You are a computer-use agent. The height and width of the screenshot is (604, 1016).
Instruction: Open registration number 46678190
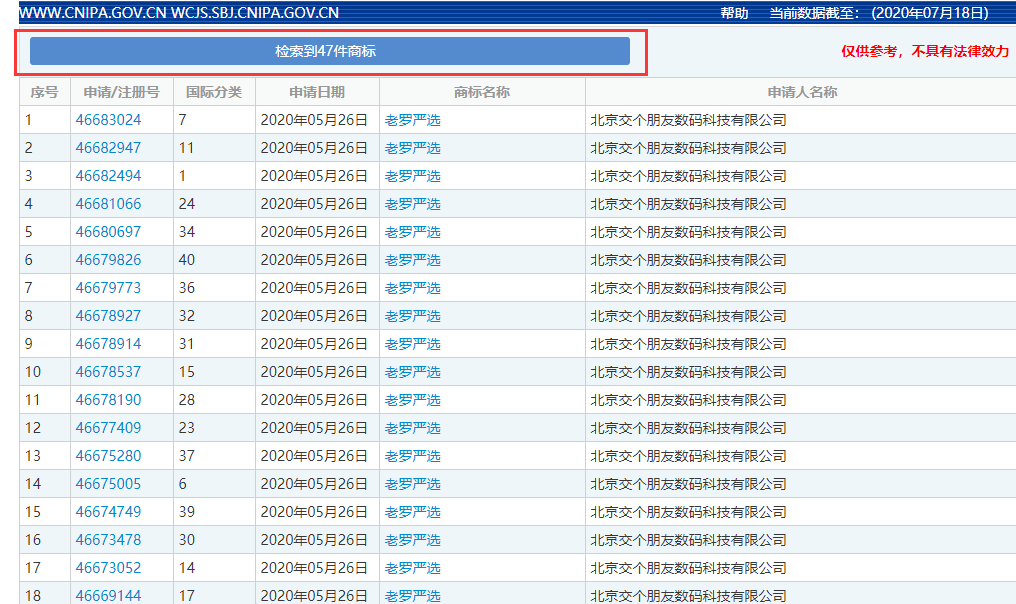point(108,400)
